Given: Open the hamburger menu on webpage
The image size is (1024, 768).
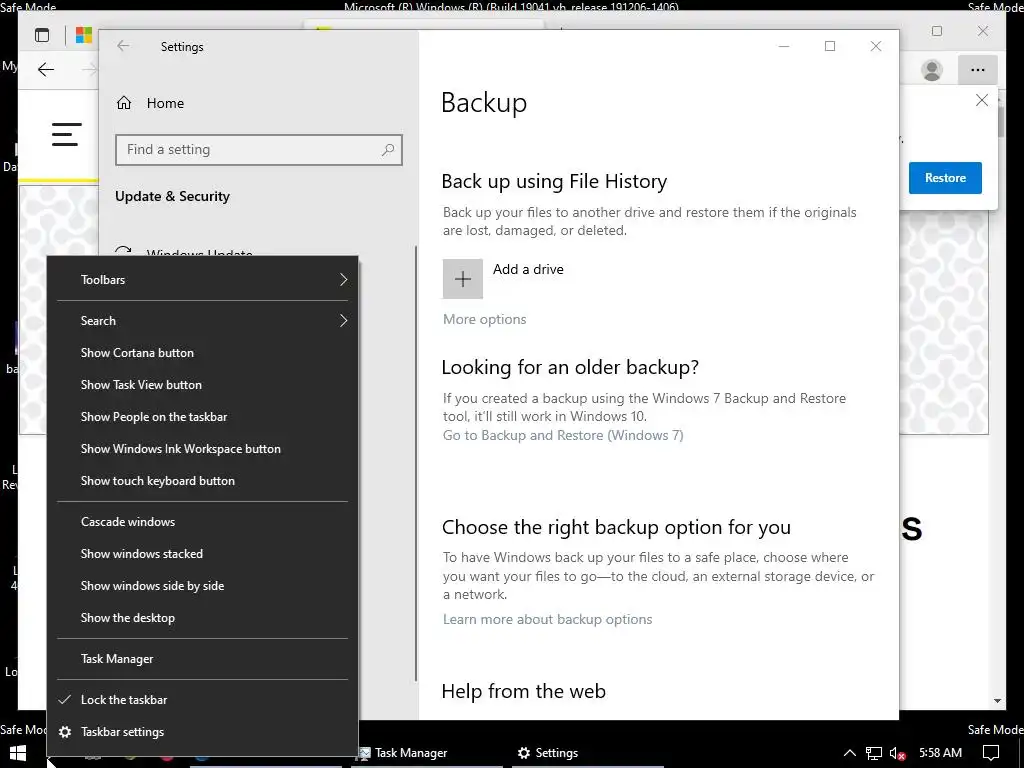Looking at the screenshot, I should 67,134.
